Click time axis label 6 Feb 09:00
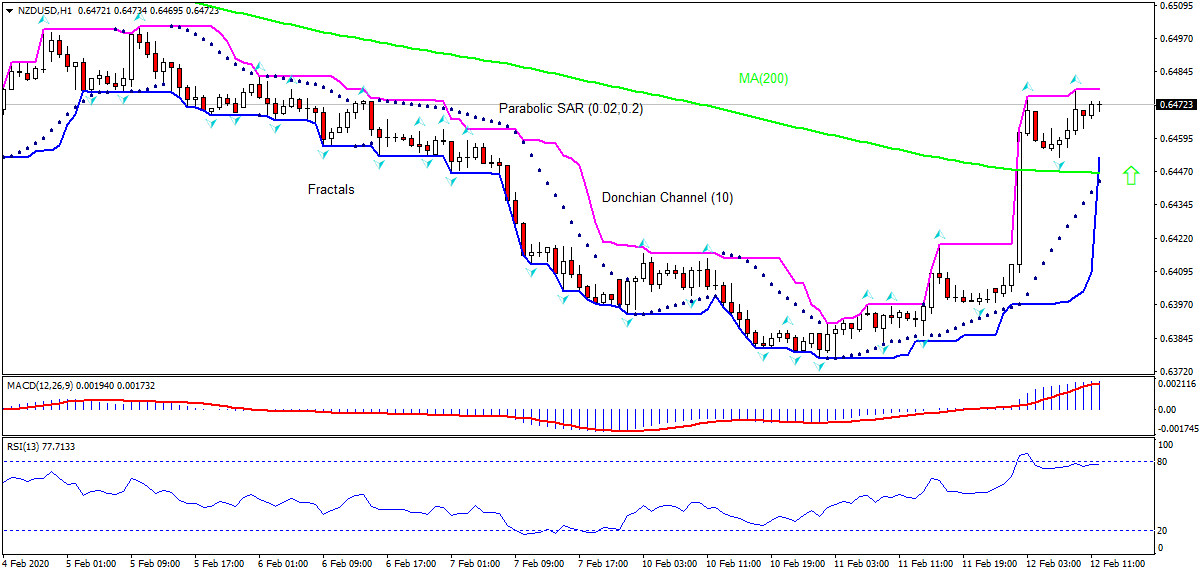 pos(346,564)
